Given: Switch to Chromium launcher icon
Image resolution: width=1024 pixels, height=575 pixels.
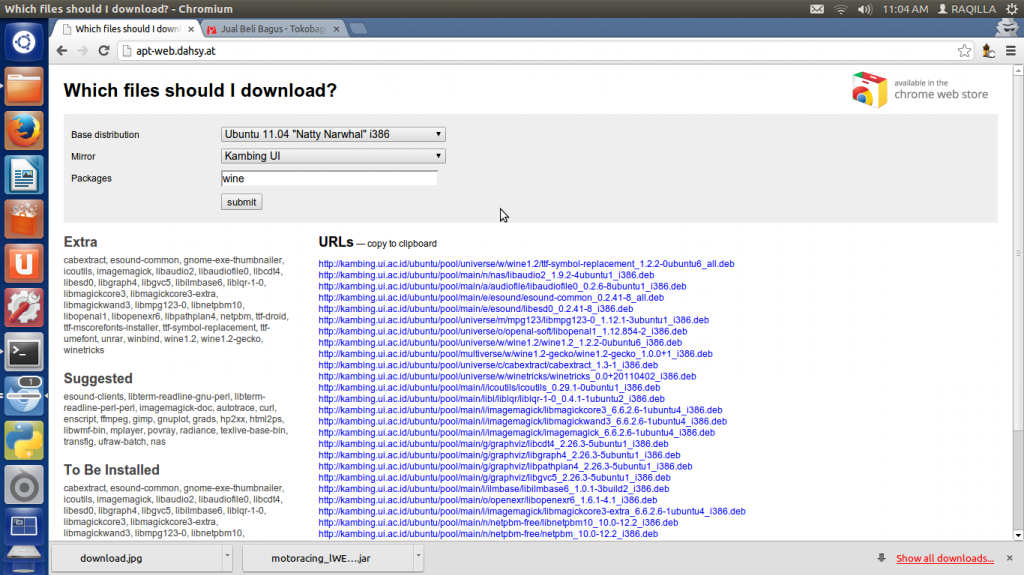Looking at the screenshot, I should 24,397.
